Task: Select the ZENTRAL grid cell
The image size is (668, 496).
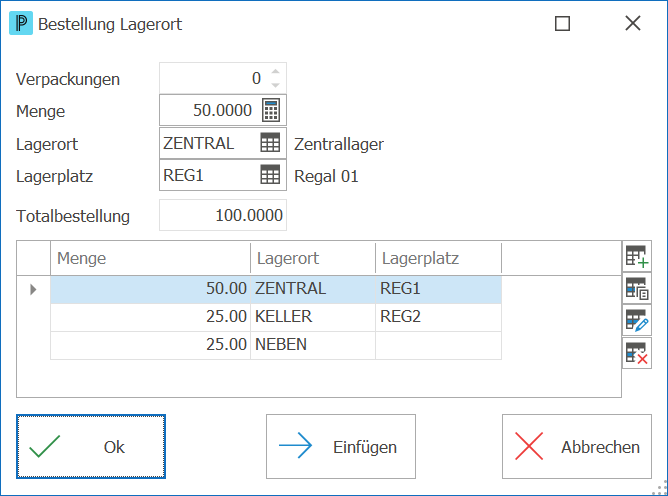Action: point(313,289)
